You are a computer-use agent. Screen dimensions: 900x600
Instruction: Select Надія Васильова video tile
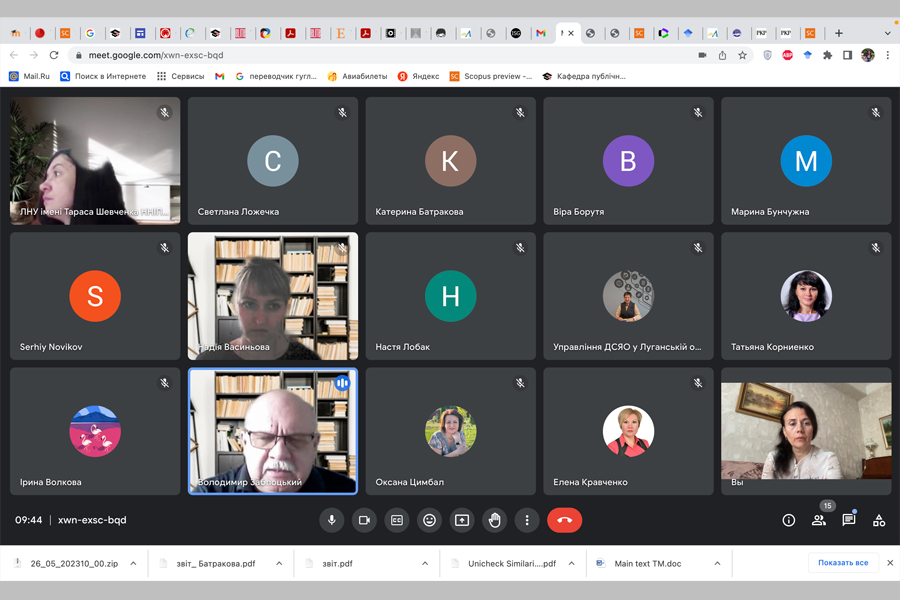[273, 296]
